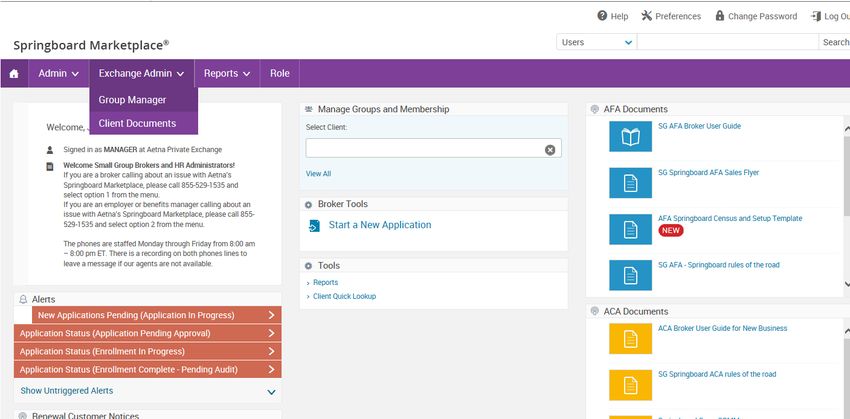Select Group Manager from Exchange Admin menu

[x=144, y=100]
